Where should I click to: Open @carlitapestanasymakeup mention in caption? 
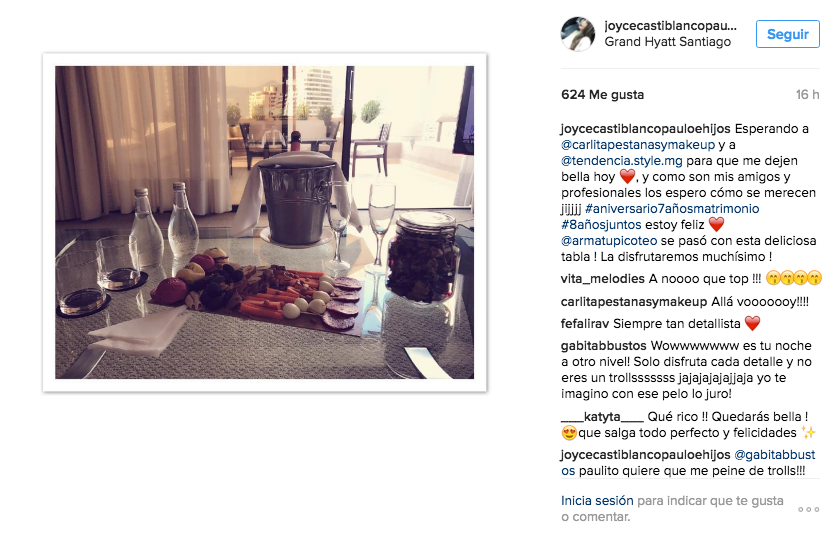click(x=638, y=145)
